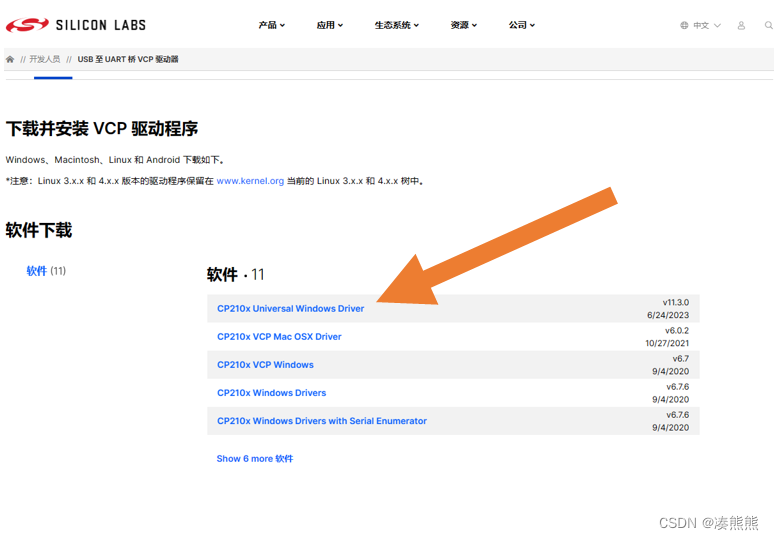Open CP210x VCP Mac OSX Driver

(279, 337)
